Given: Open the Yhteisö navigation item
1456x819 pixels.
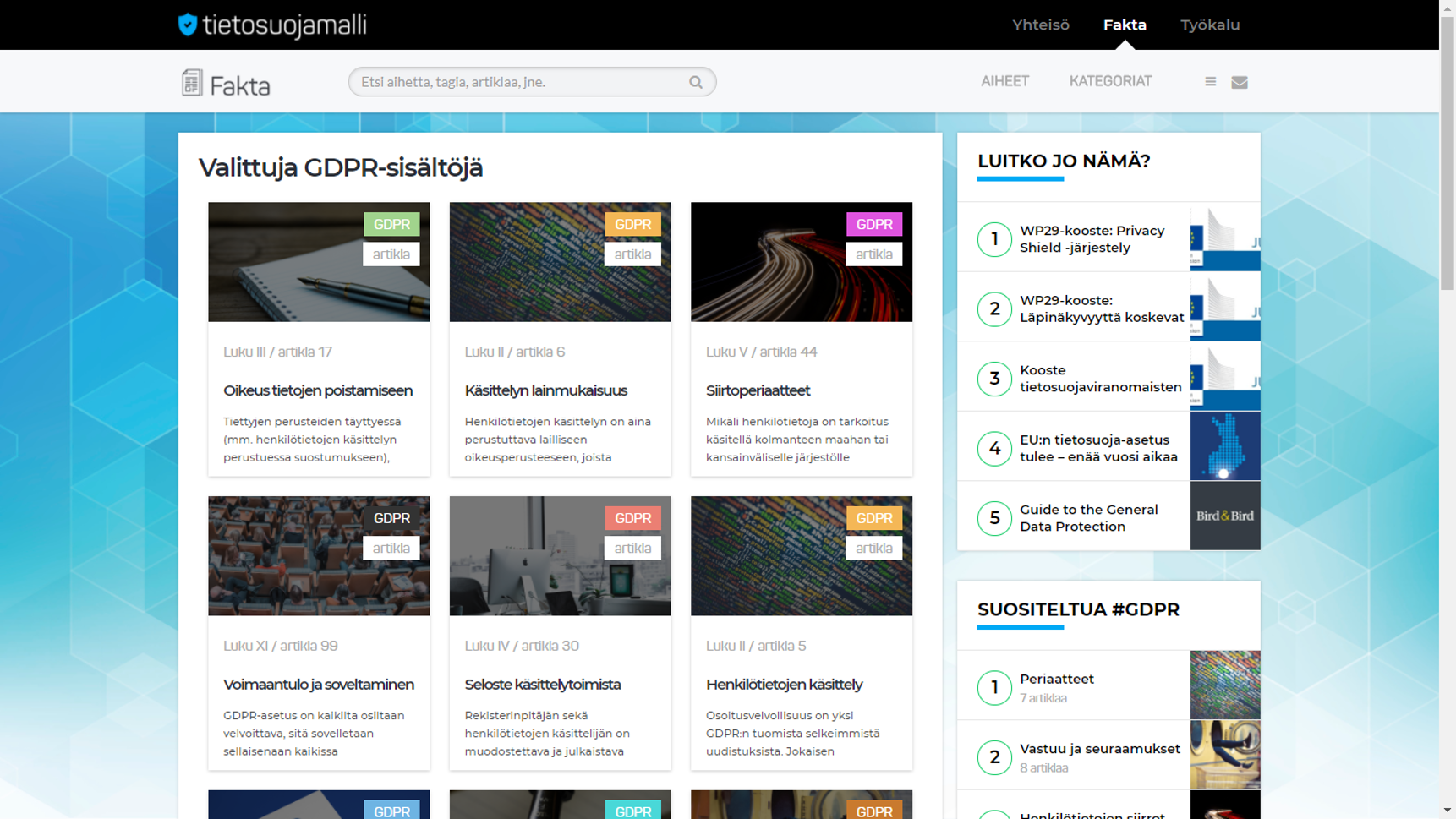Looking at the screenshot, I should pyautogui.click(x=1041, y=25).
